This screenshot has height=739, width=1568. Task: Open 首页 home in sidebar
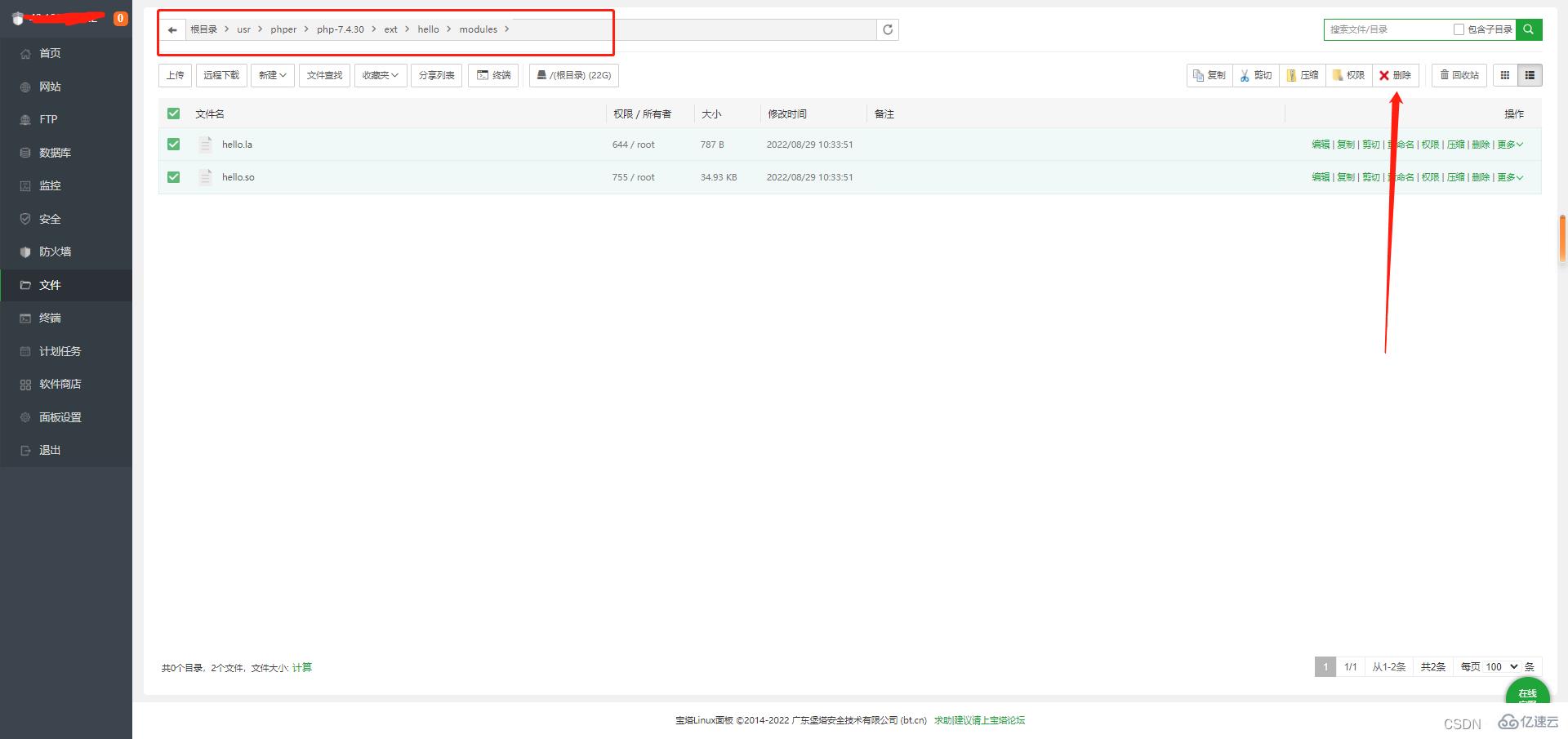click(66, 53)
